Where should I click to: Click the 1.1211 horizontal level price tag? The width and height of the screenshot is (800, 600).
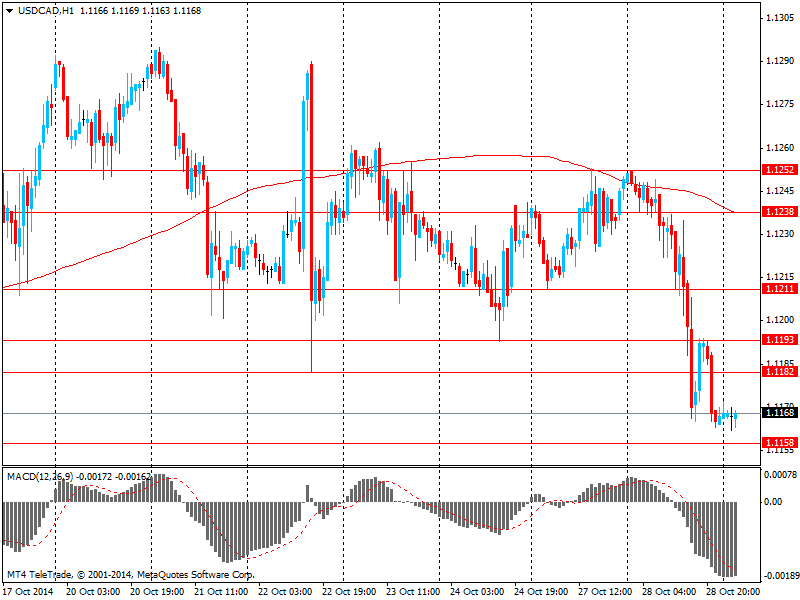click(778, 289)
